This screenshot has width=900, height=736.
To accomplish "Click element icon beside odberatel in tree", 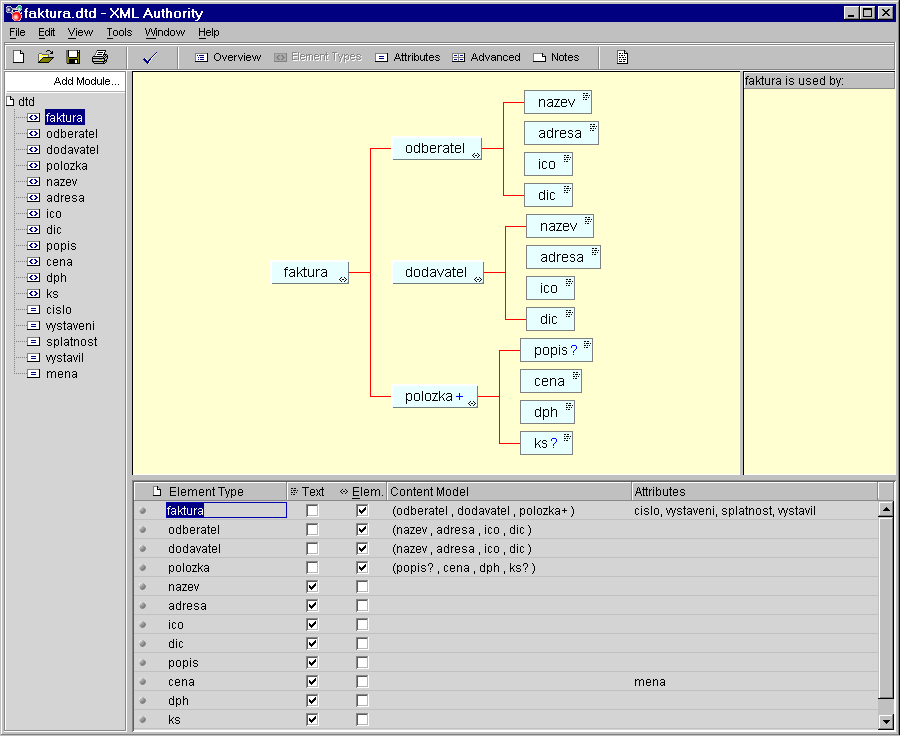I will (x=34, y=134).
